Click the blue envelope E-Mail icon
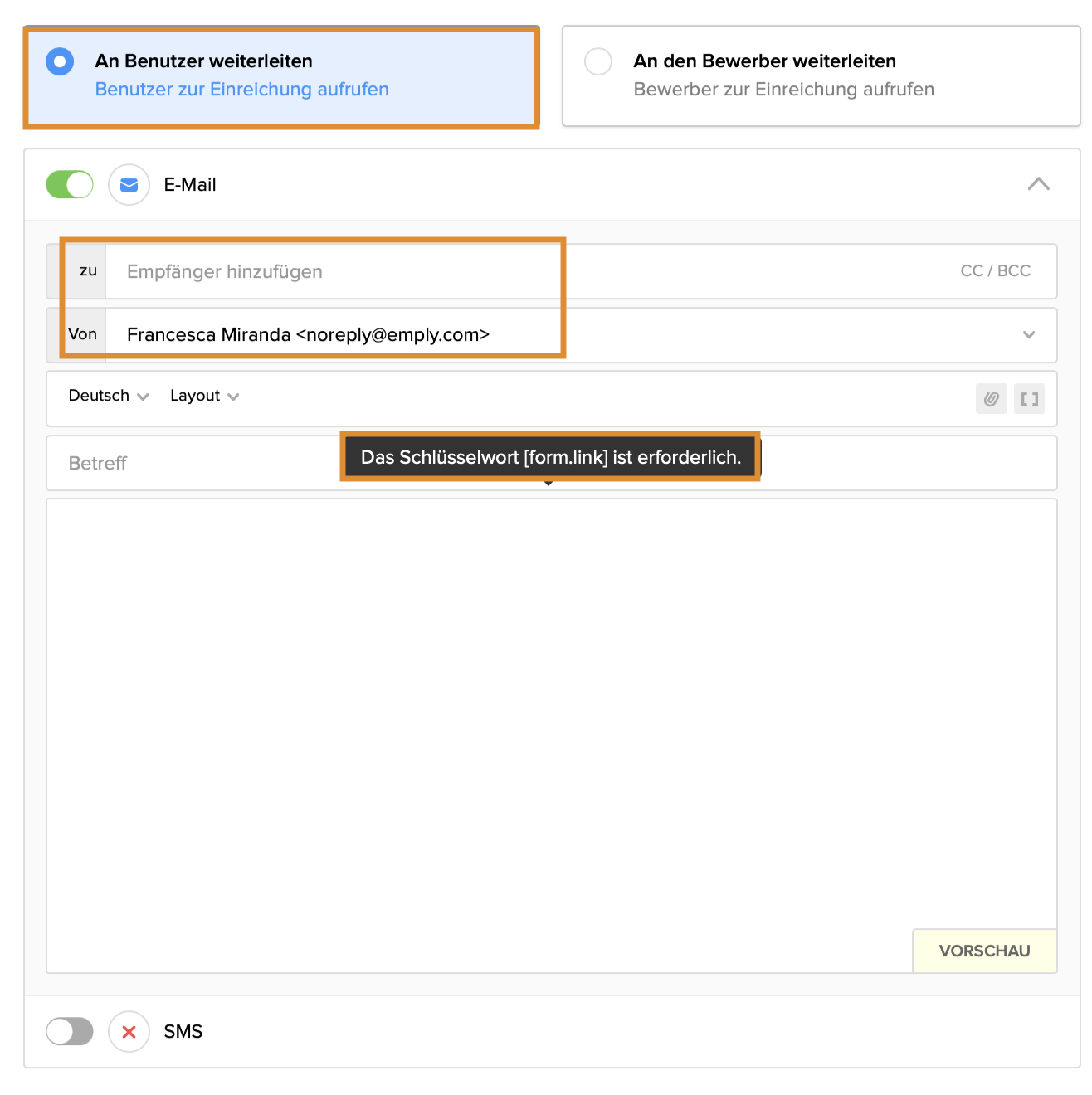Image resolution: width=1092 pixels, height=1095 pixels. 129,184
